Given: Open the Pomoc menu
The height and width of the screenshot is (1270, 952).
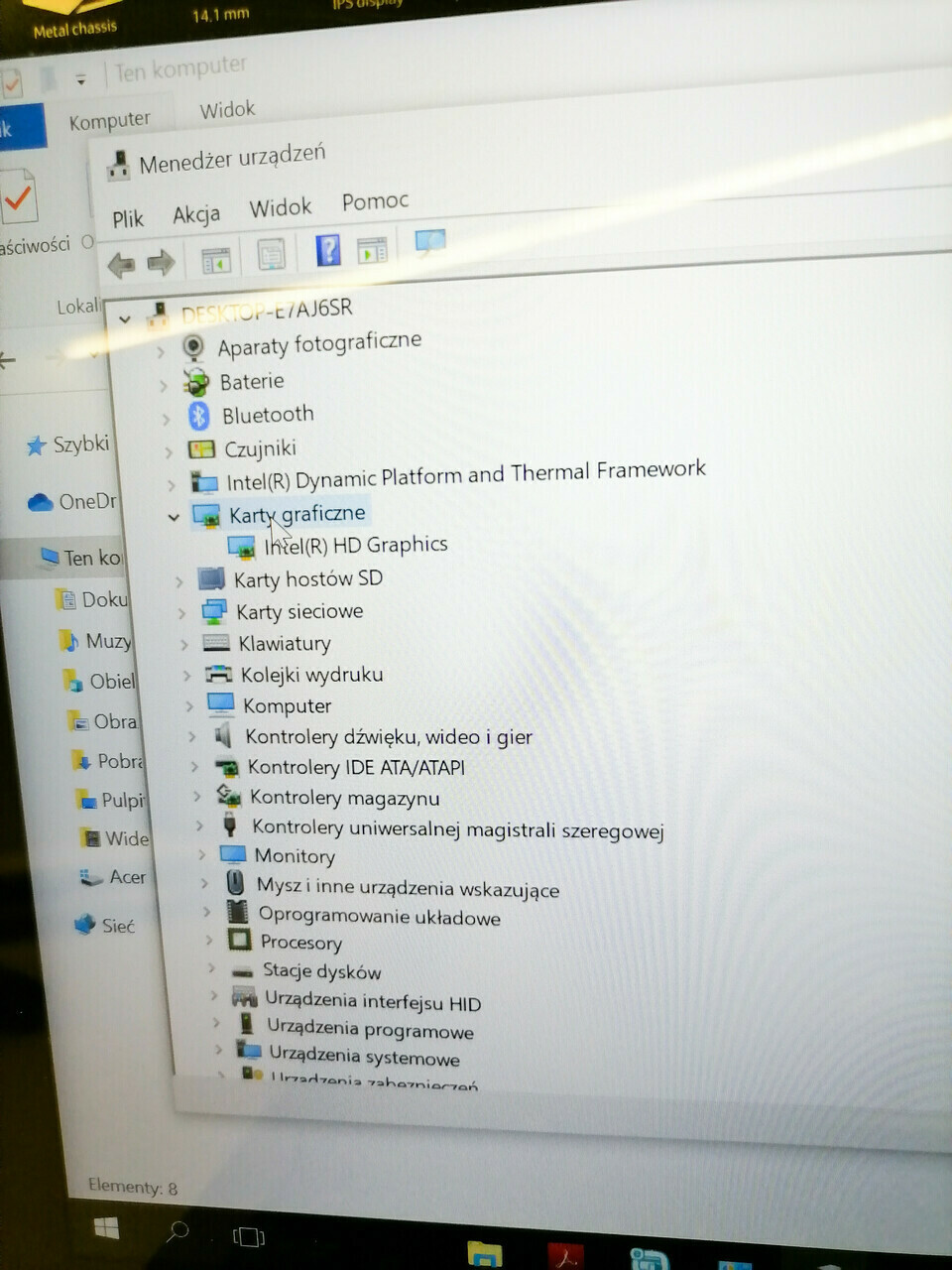Looking at the screenshot, I should point(375,201).
